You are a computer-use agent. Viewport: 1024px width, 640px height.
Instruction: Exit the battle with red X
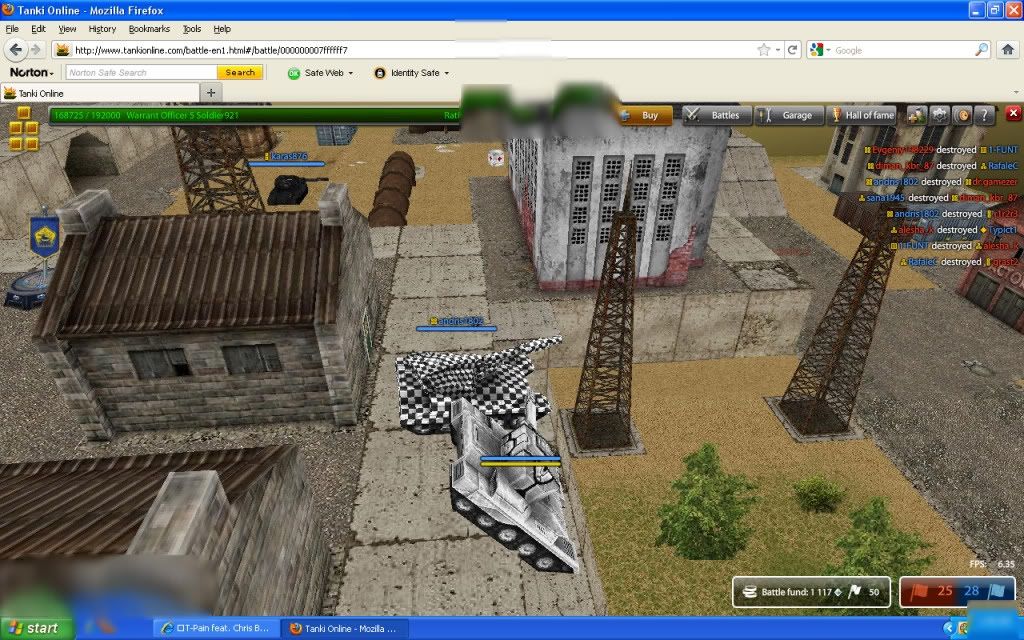pos(1013,114)
